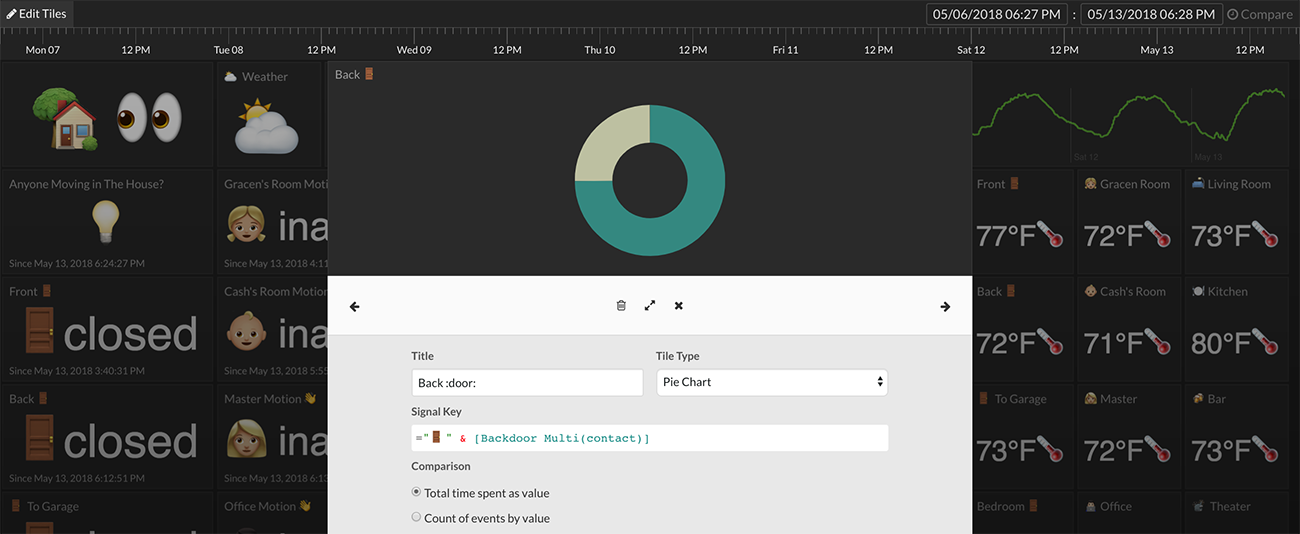Click into the Title text field

coord(527,383)
